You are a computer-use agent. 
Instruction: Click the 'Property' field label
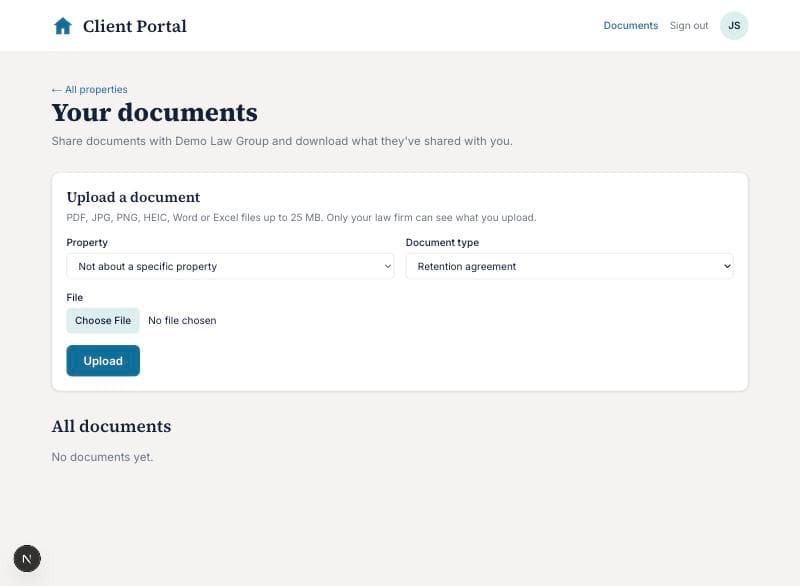87,242
